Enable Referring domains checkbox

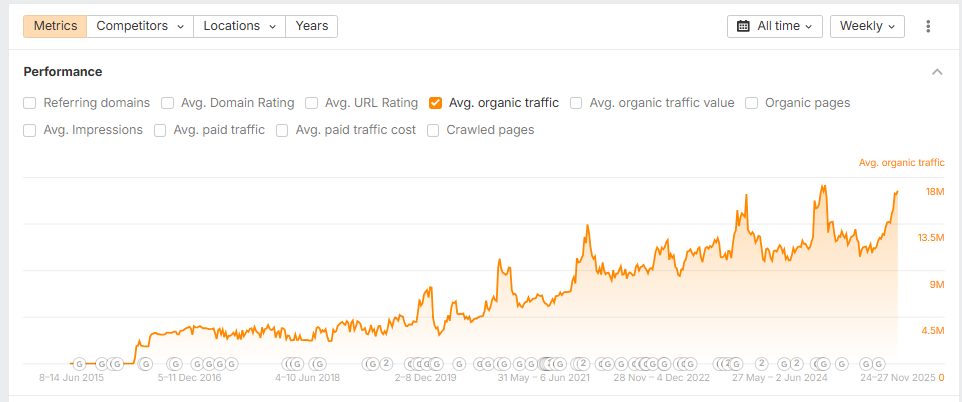click(30, 102)
